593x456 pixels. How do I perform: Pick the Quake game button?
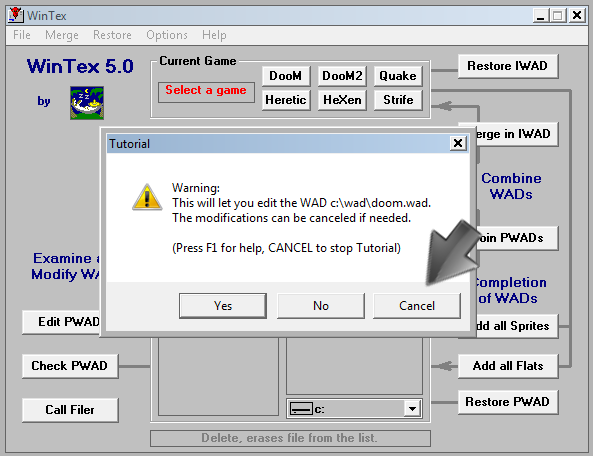[x=398, y=76]
